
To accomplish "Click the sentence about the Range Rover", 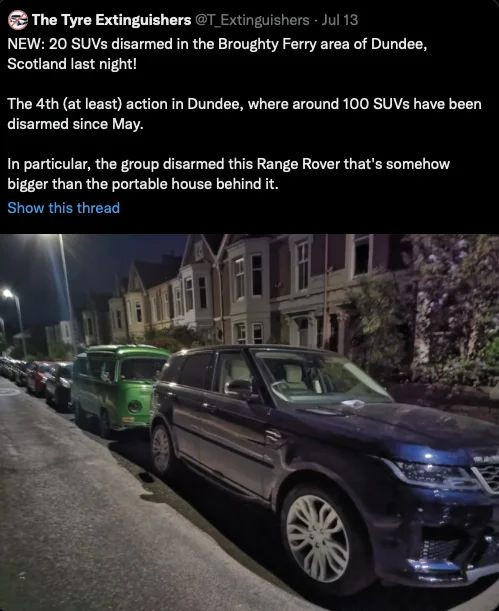I will 229,174.
